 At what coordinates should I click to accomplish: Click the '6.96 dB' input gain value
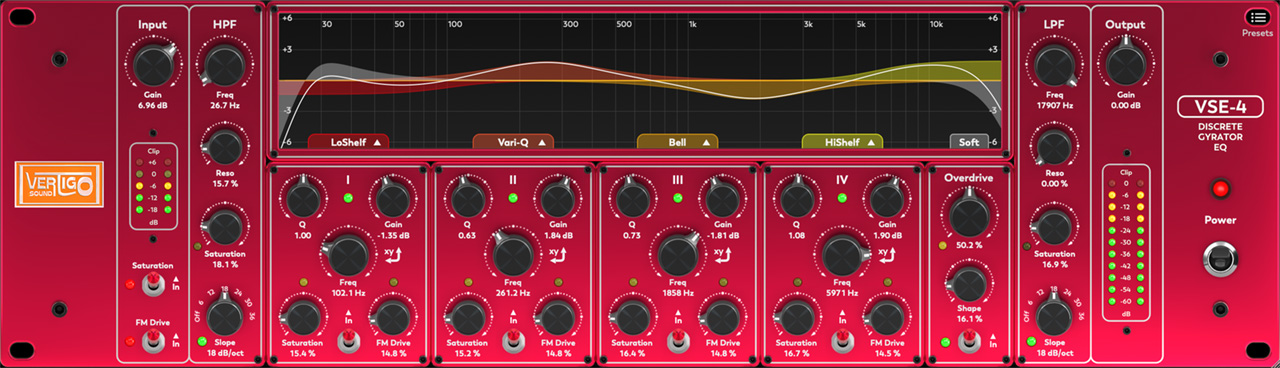coord(153,105)
